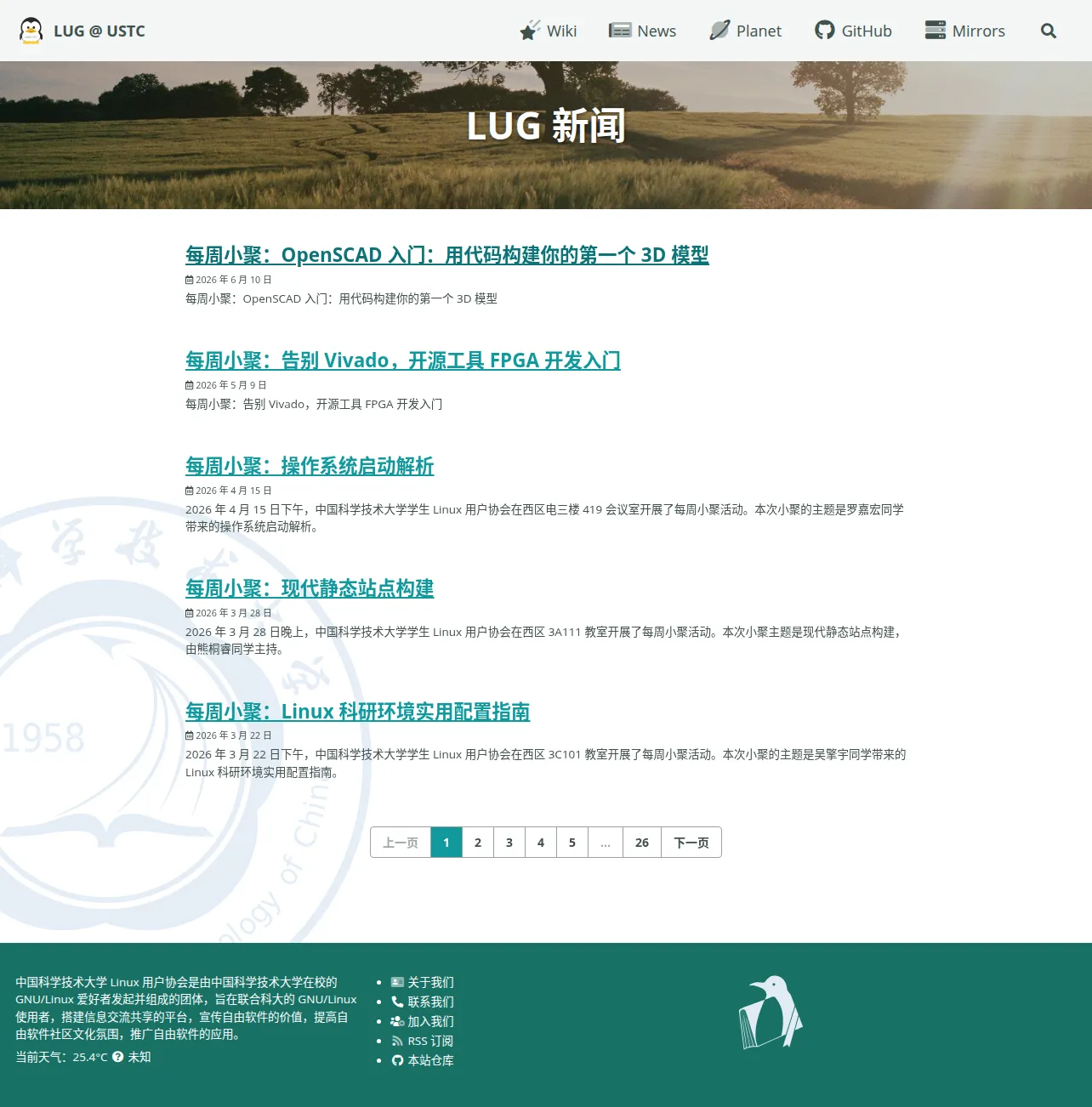Click the LUG @ USTC site title
Viewport: 1092px width, 1107px height.
100,31
